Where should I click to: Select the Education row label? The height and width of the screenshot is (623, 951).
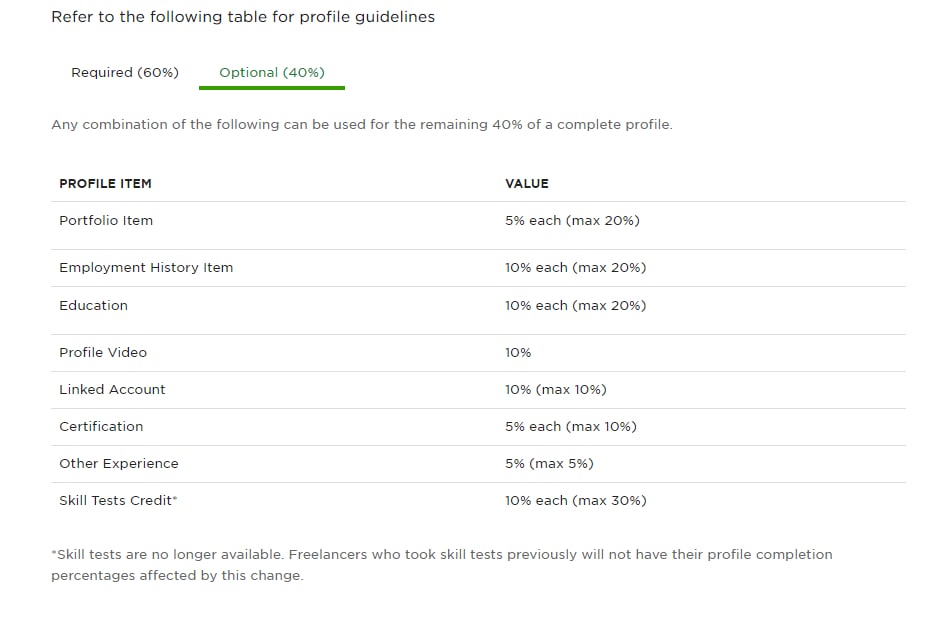pyautogui.click(x=93, y=306)
